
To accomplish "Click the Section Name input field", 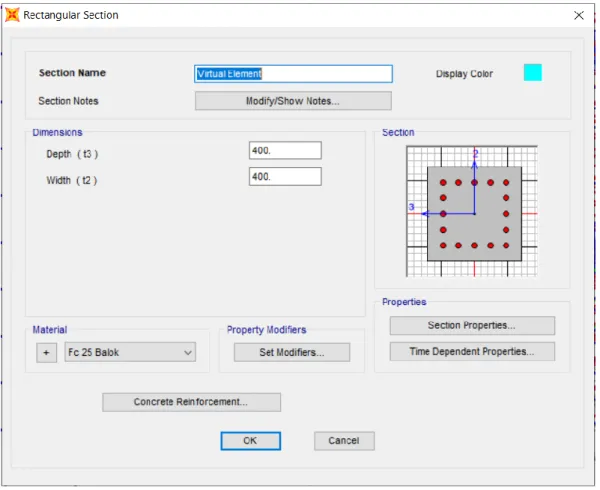I will coord(293,74).
